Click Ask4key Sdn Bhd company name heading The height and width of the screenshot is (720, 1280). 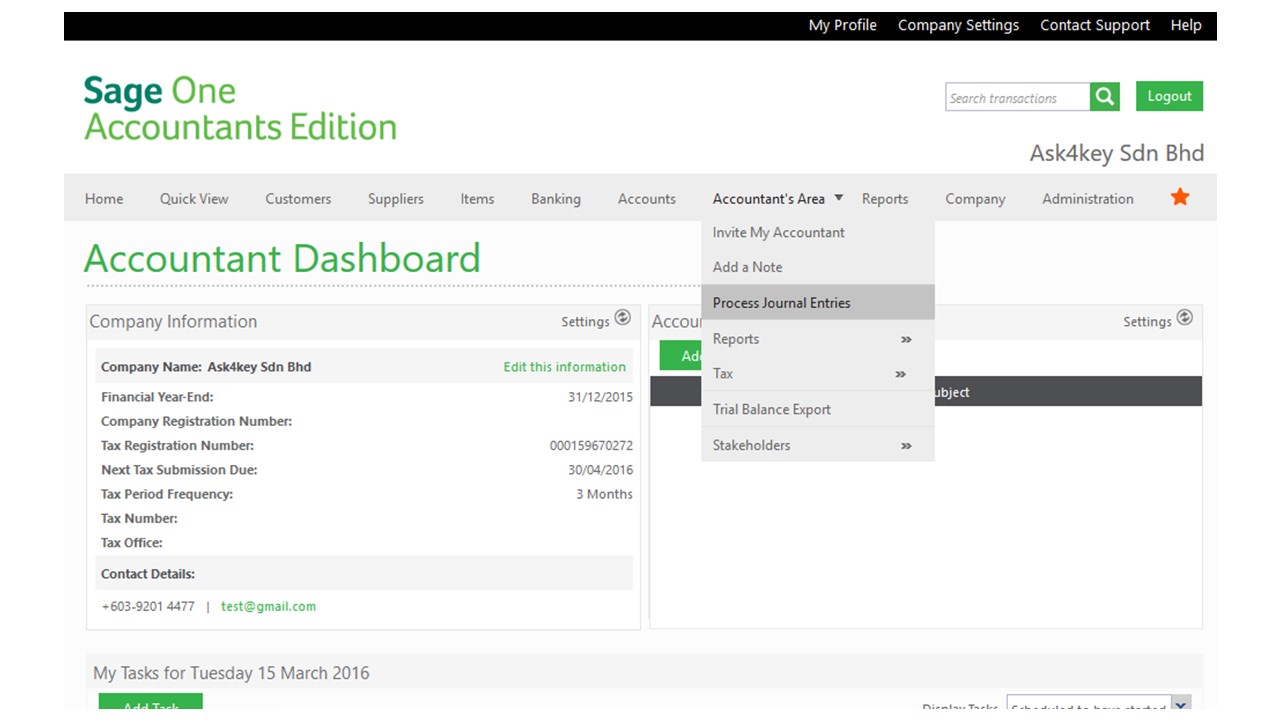[1117, 153]
